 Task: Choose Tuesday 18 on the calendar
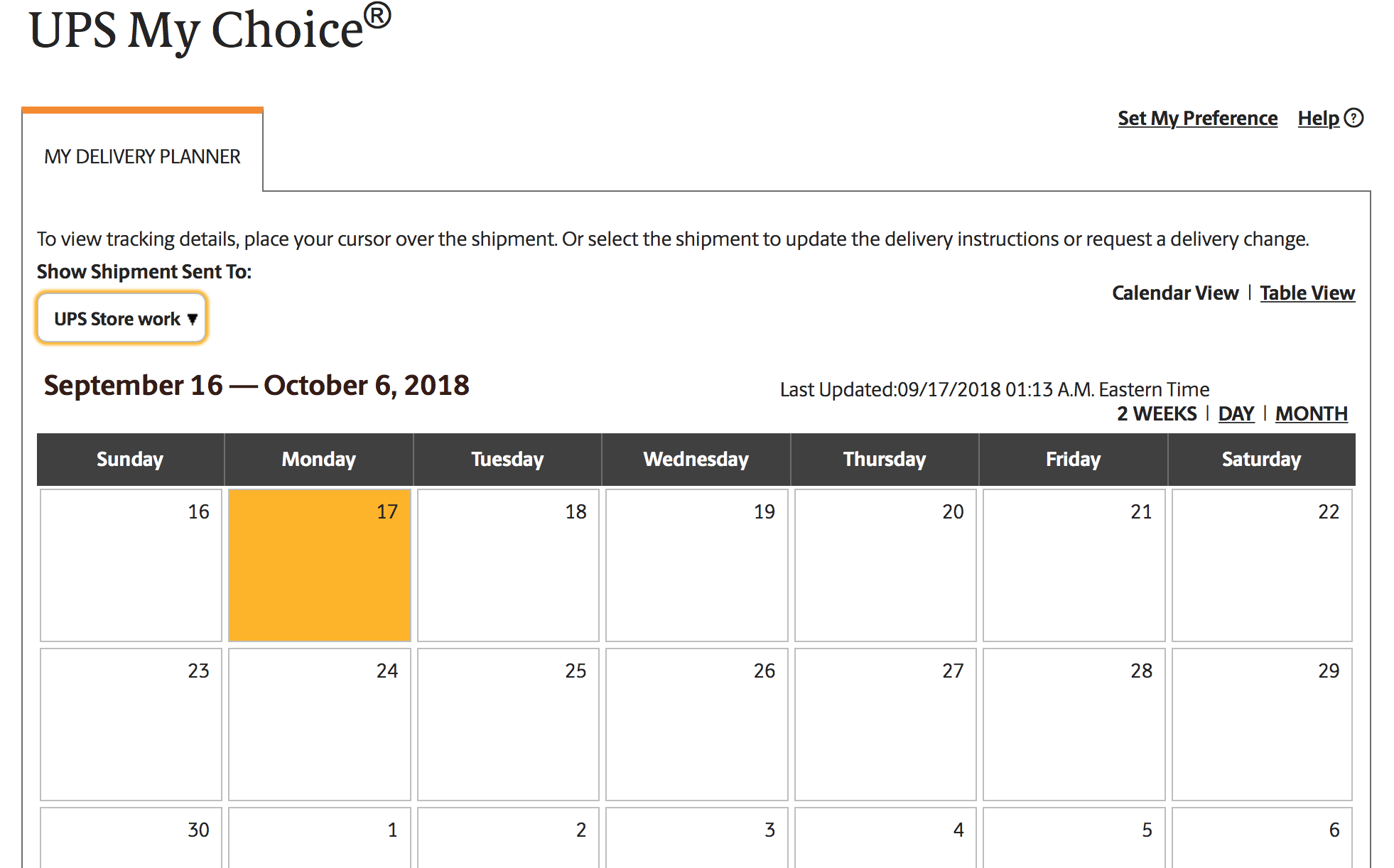point(508,565)
